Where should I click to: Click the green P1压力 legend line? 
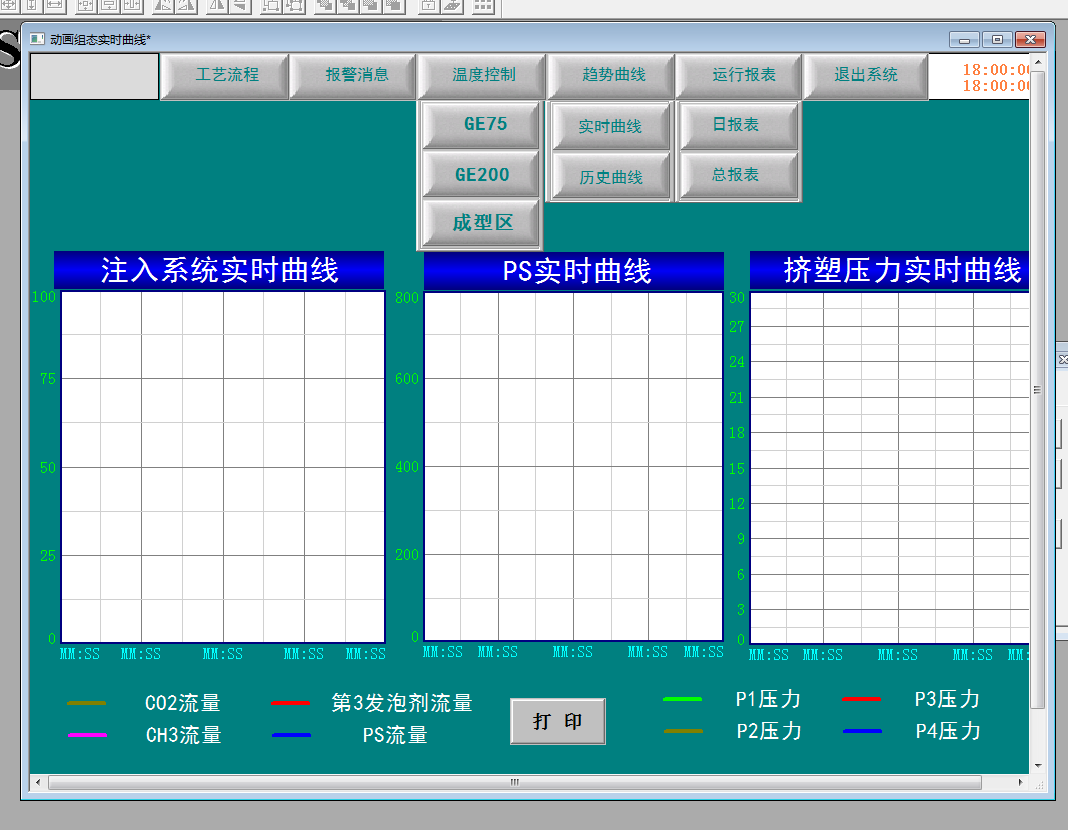682,700
